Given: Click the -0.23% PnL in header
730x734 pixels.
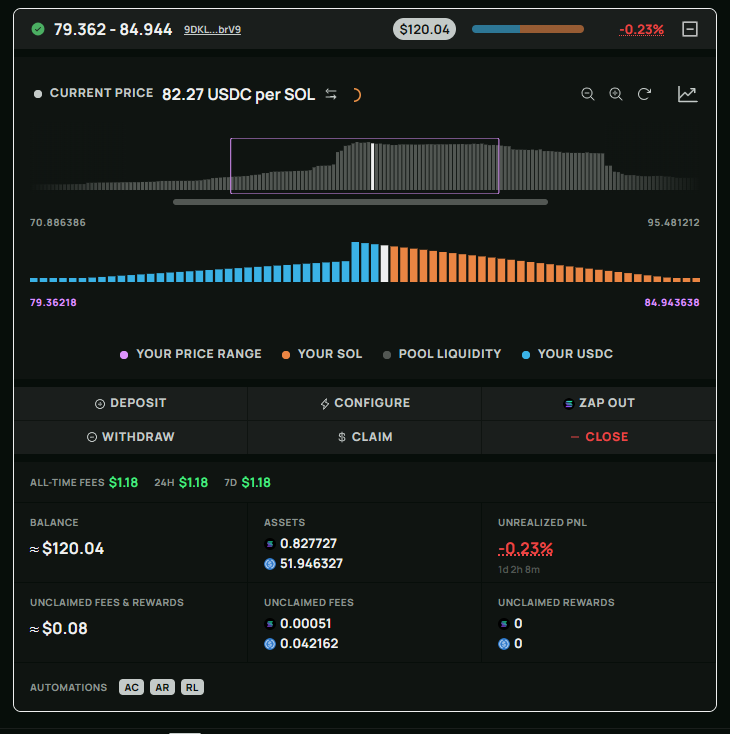Looking at the screenshot, I should click(641, 29).
